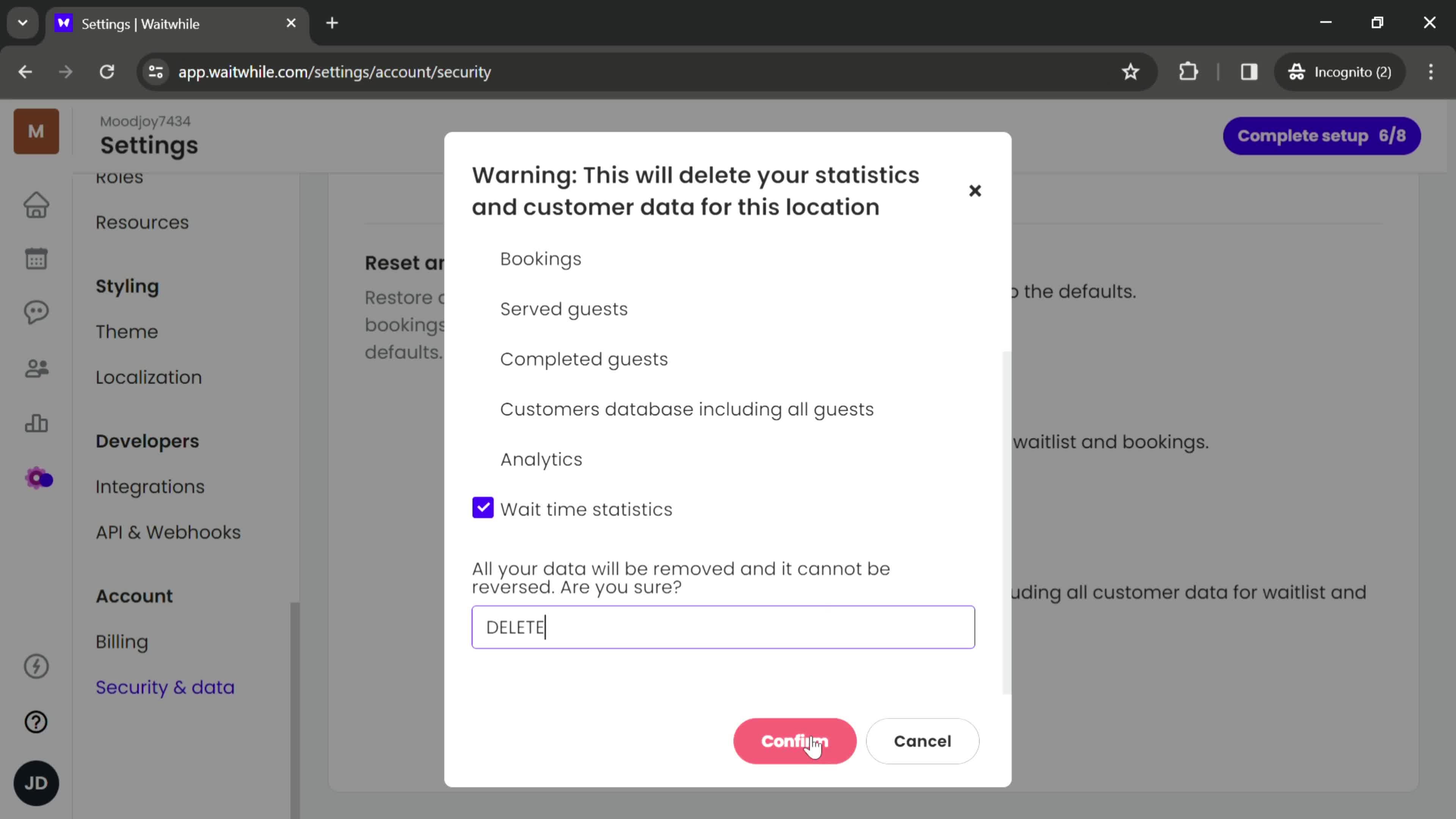Viewport: 1456px width, 819px height.
Task: Click the address bar URL
Action: point(334,72)
